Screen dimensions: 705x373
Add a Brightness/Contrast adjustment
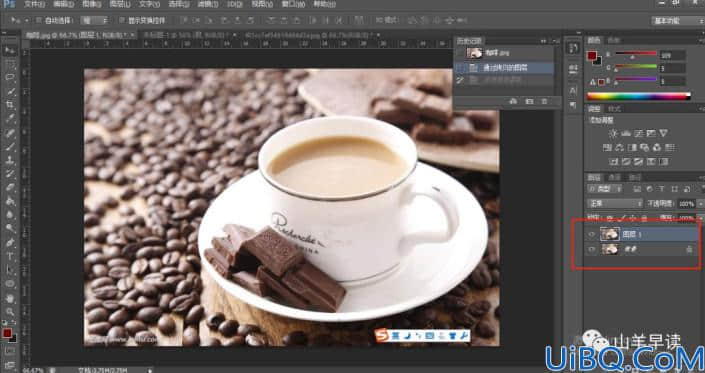point(613,133)
